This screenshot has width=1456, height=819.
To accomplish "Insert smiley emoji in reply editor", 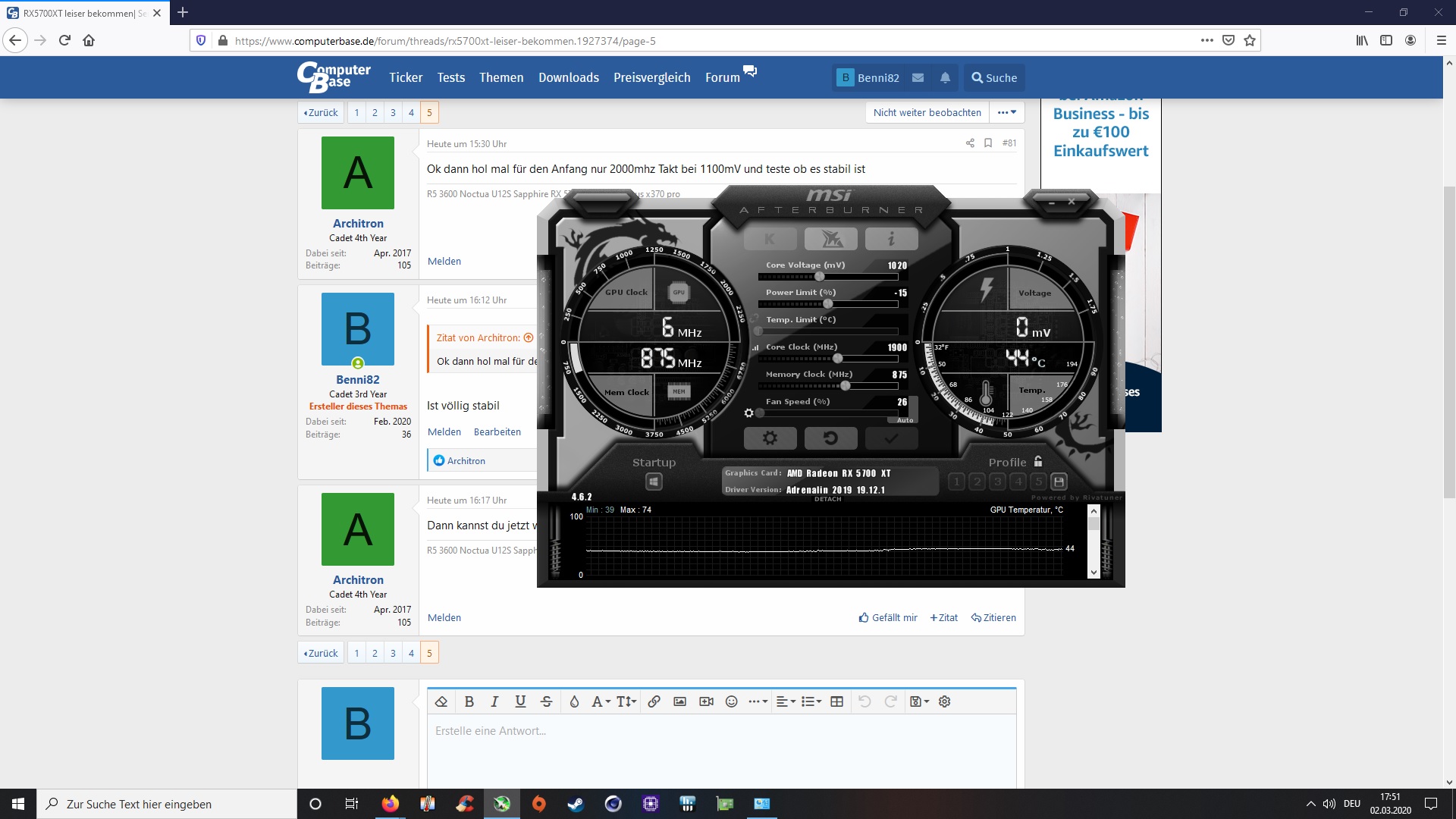I will click(x=731, y=701).
